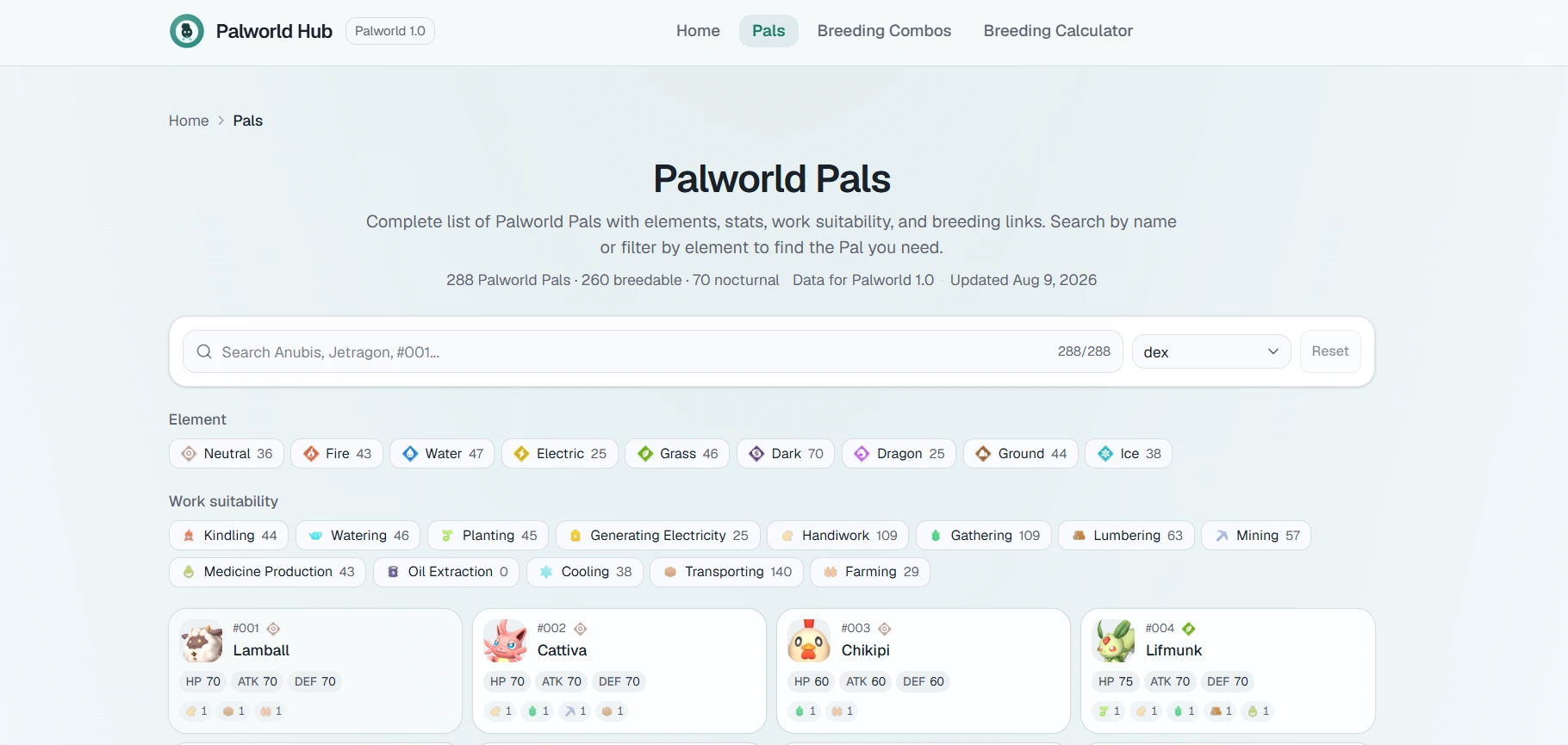Click Lamball's HP 70 stat
The image size is (1568, 745).
pyautogui.click(x=203, y=681)
